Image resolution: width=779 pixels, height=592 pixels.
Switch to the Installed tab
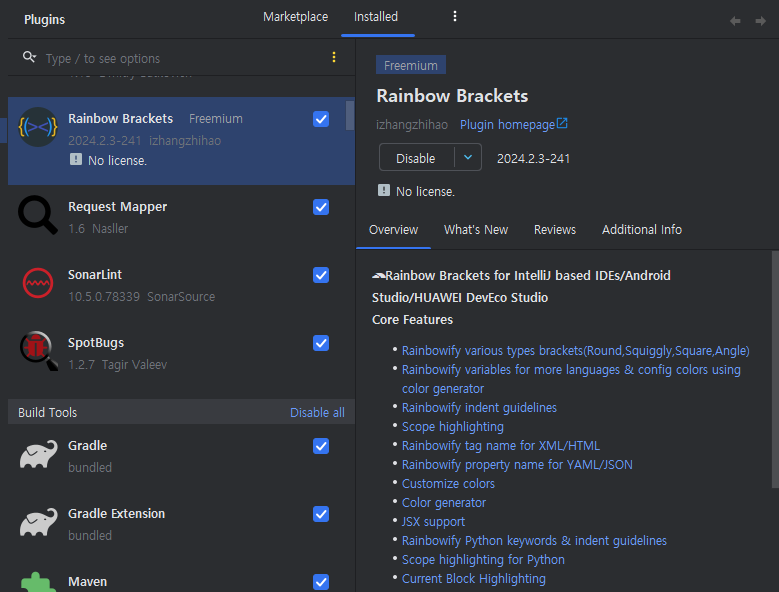(x=376, y=17)
